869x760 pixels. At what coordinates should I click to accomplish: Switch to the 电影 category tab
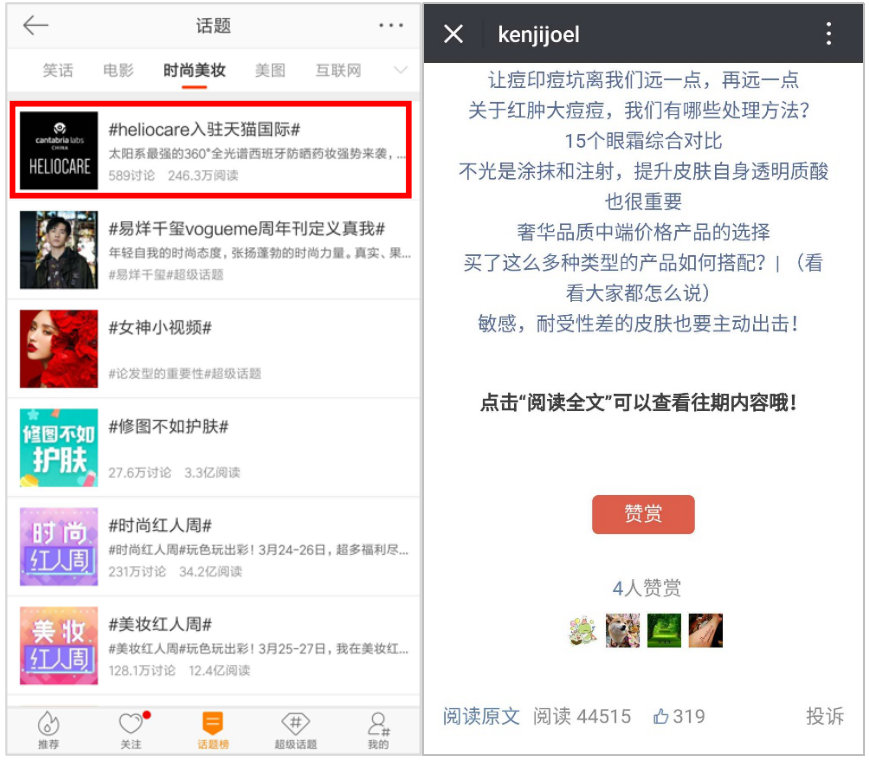(118, 71)
